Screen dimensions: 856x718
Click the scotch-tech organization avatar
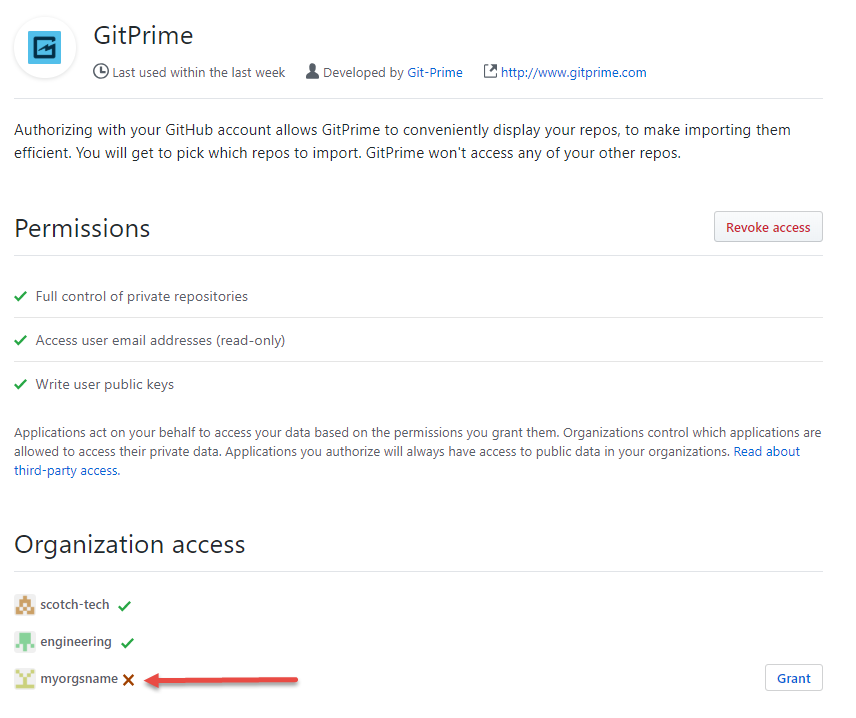25,605
